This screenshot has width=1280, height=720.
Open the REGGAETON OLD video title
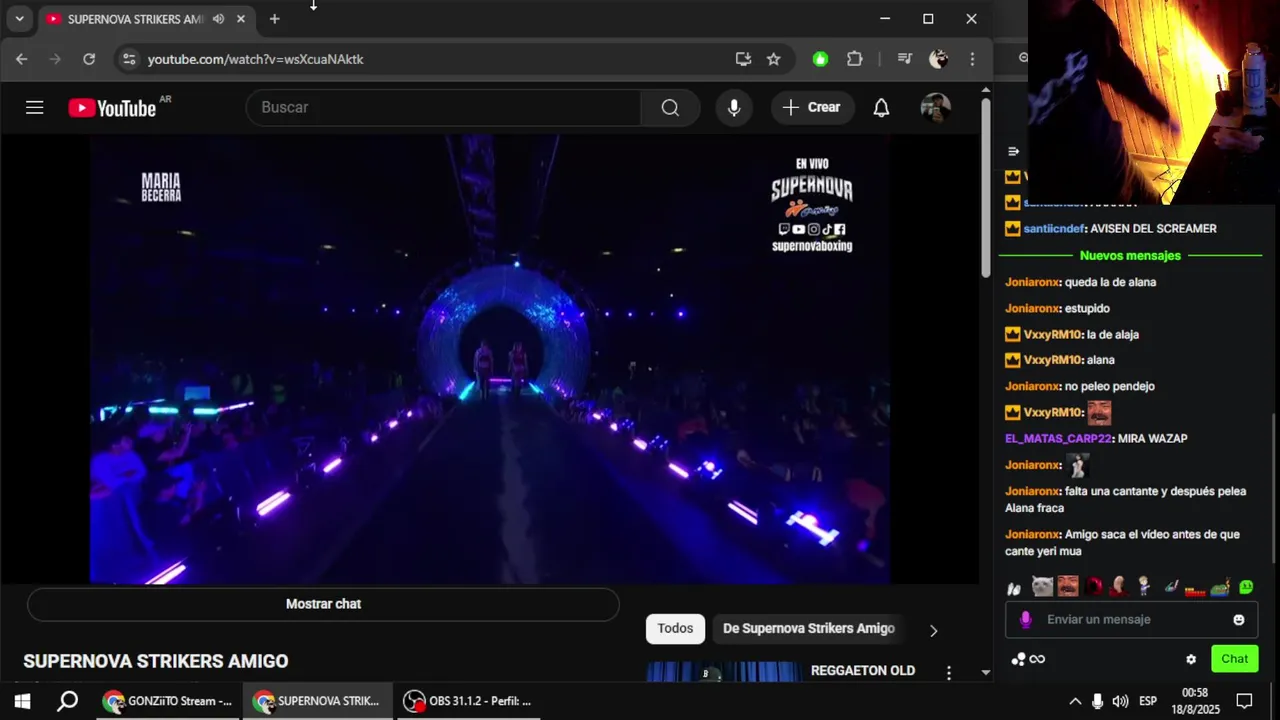863,670
